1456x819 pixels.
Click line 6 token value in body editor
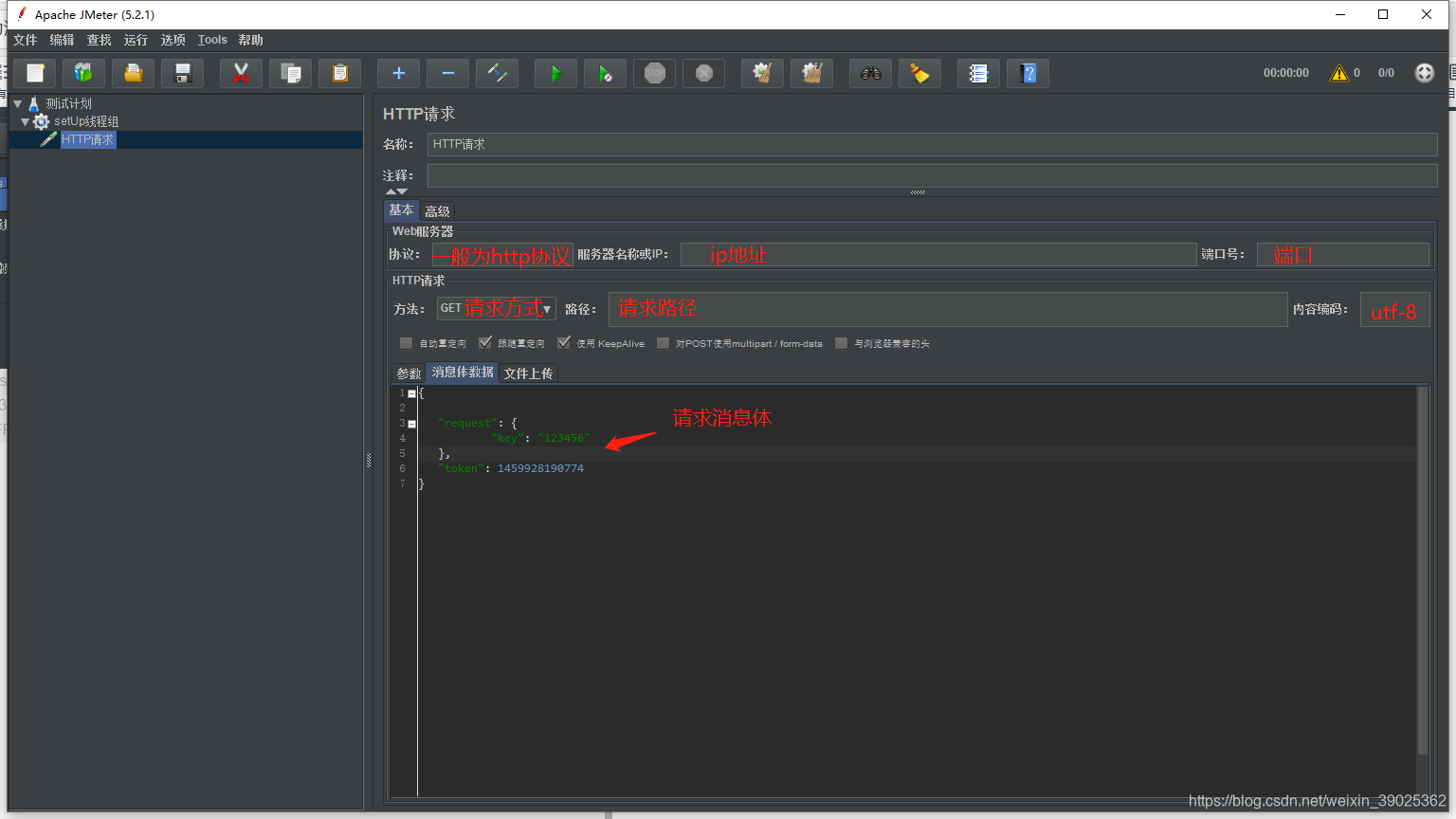click(x=540, y=468)
